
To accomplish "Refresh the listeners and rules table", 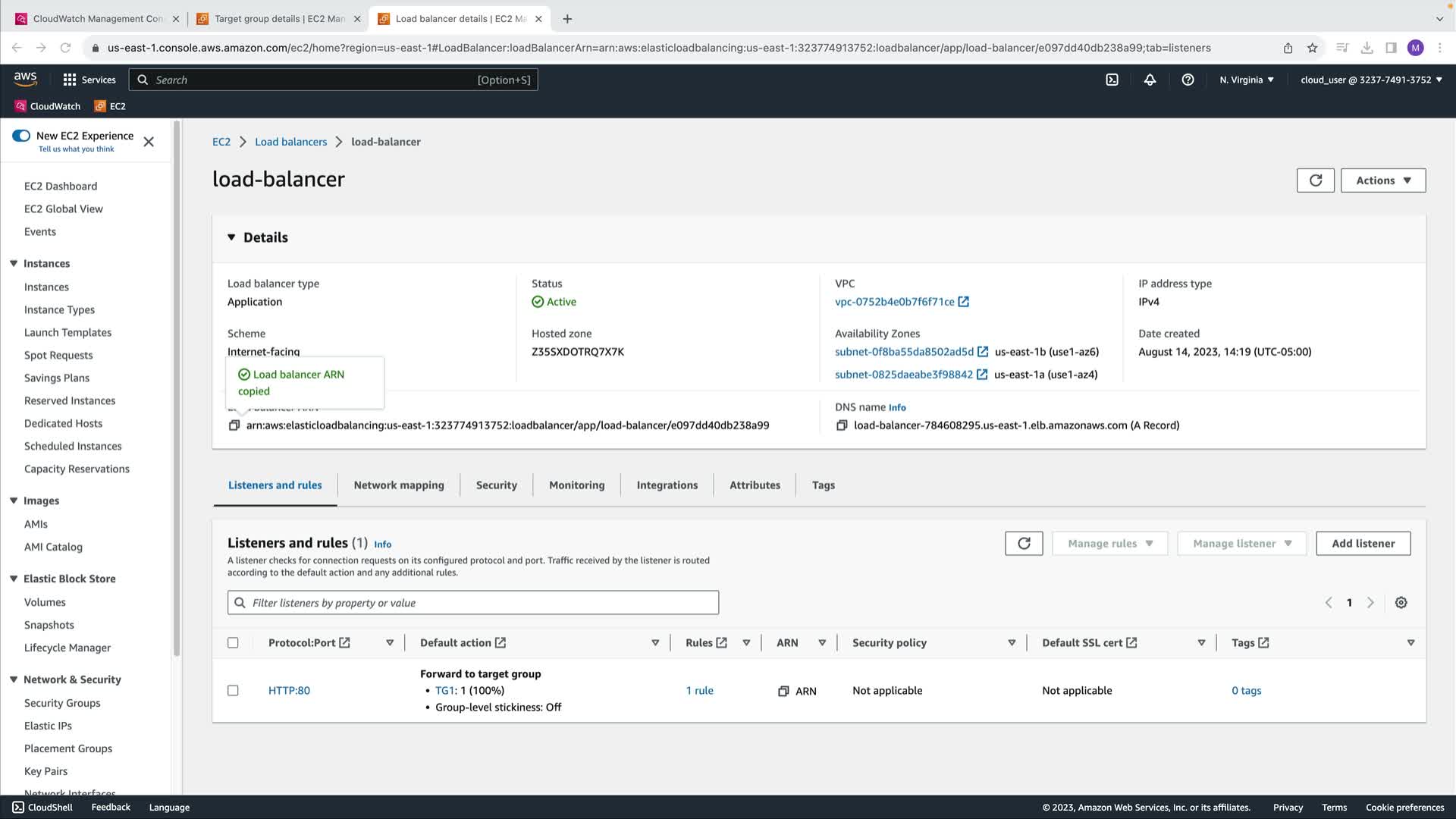I will pos(1024,543).
